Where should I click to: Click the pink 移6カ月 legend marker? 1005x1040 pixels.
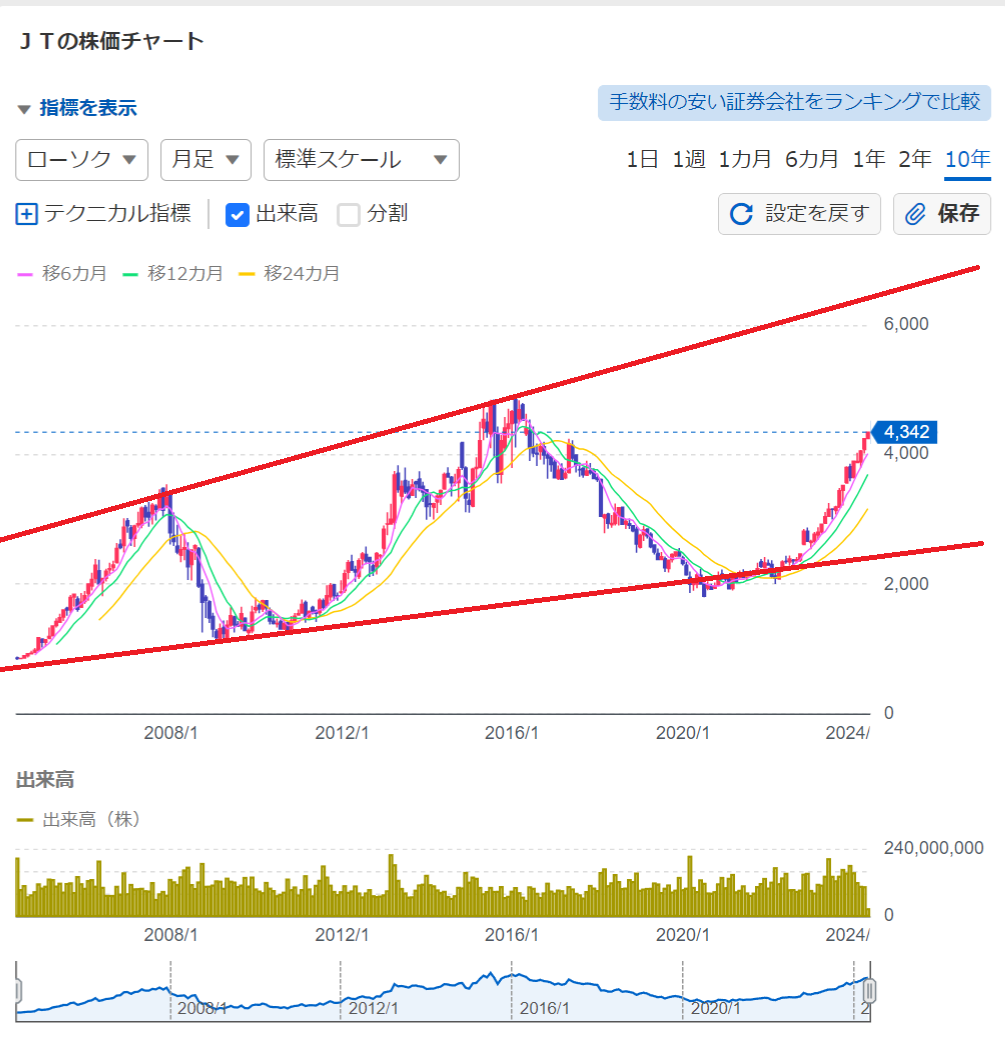[x=26, y=273]
